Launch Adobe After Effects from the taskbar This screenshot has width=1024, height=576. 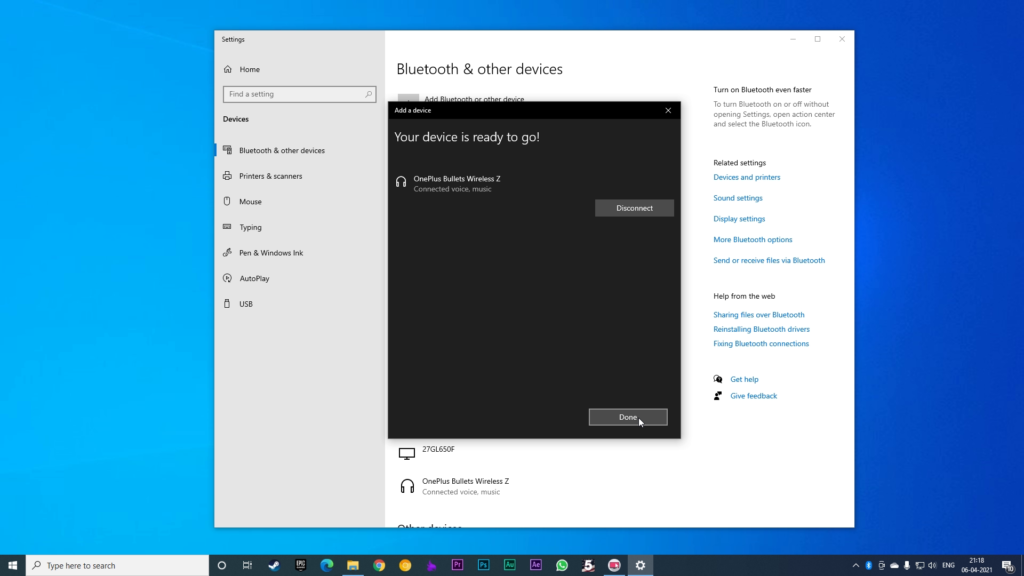[536, 565]
